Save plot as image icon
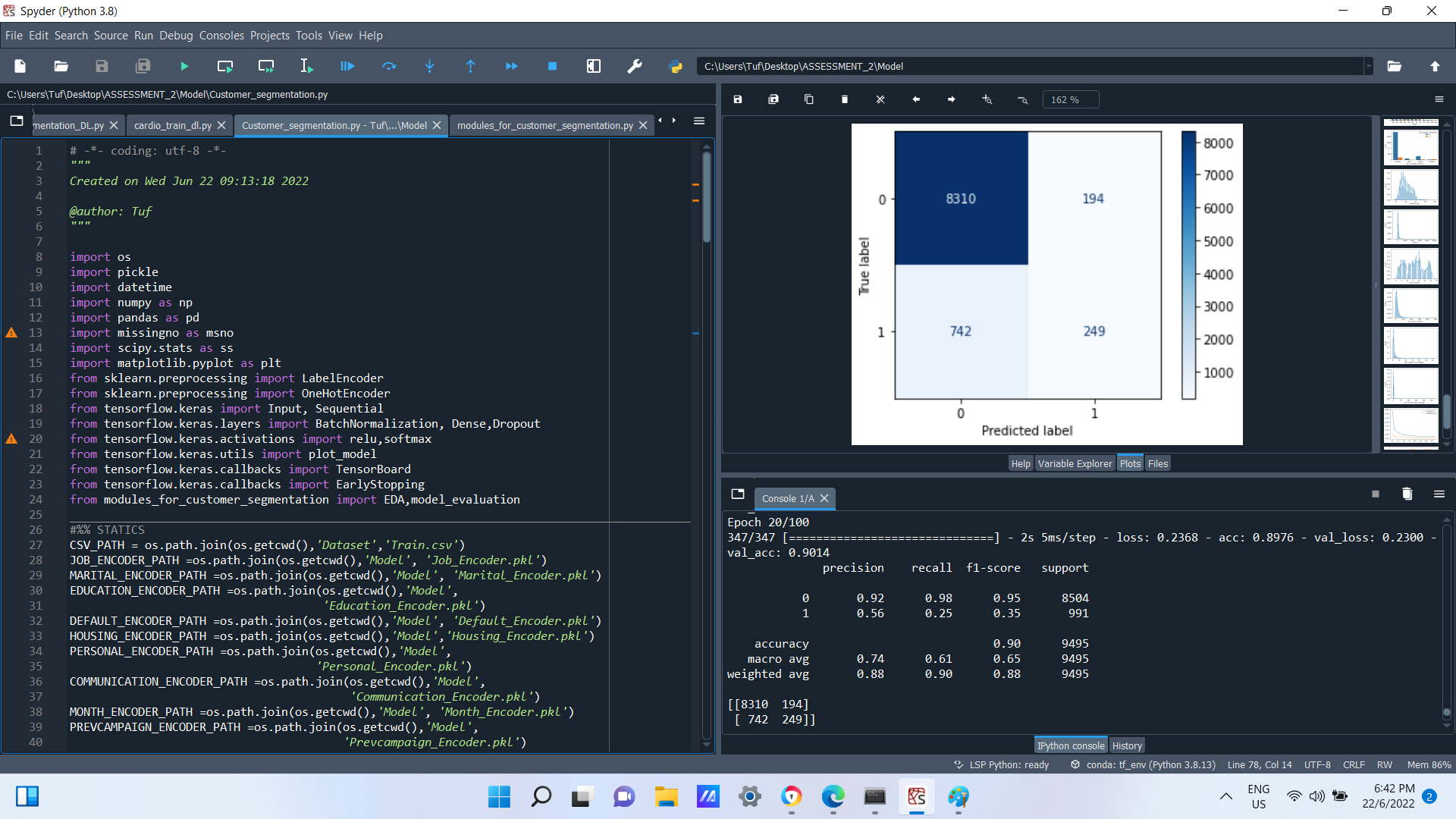This screenshot has height=819, width=1456. (x=738, y=99)
